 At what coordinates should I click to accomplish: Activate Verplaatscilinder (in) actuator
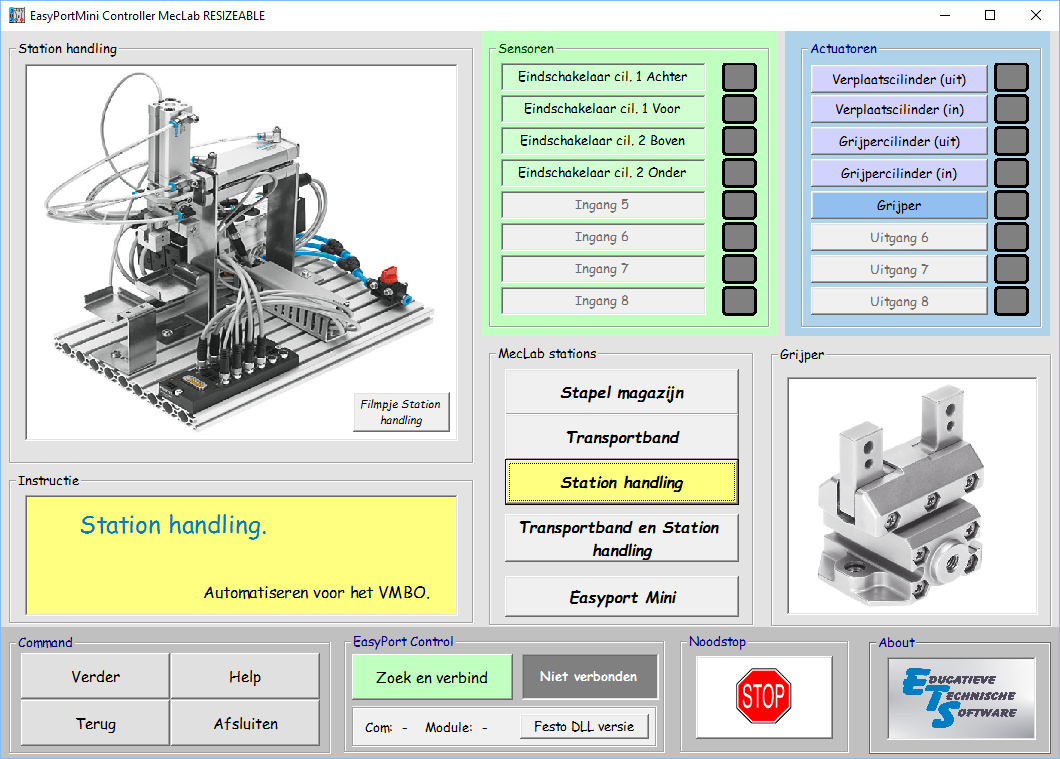tap(898, 109)
